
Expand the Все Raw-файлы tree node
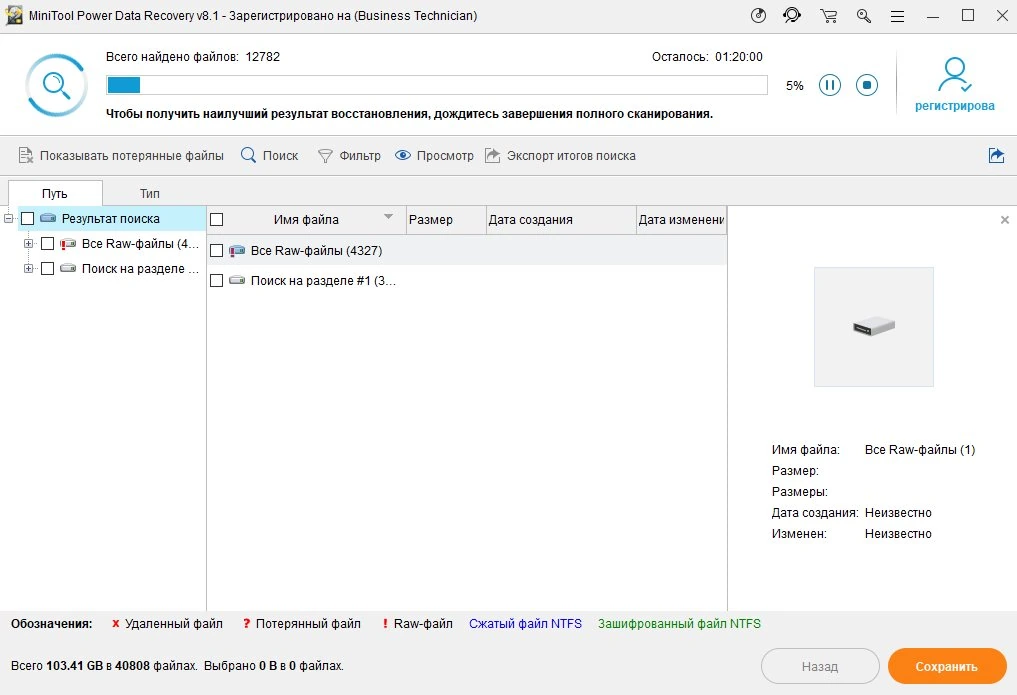pos(29,244)
